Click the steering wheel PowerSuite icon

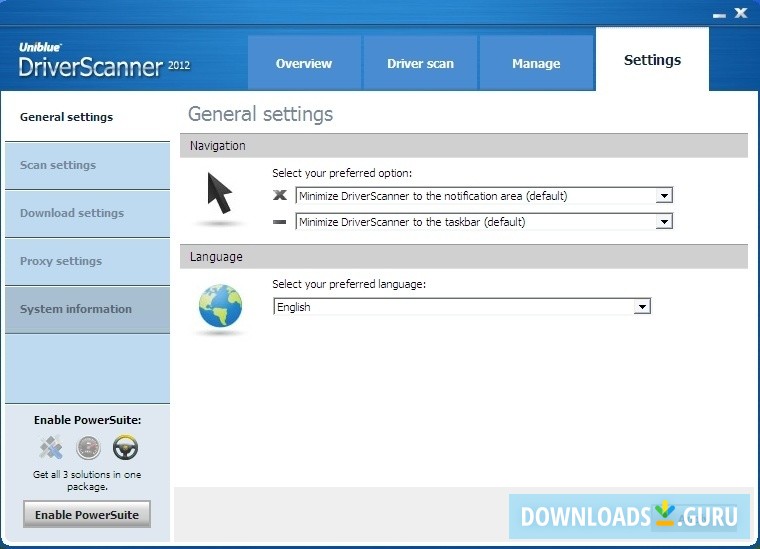click(126, 447)
